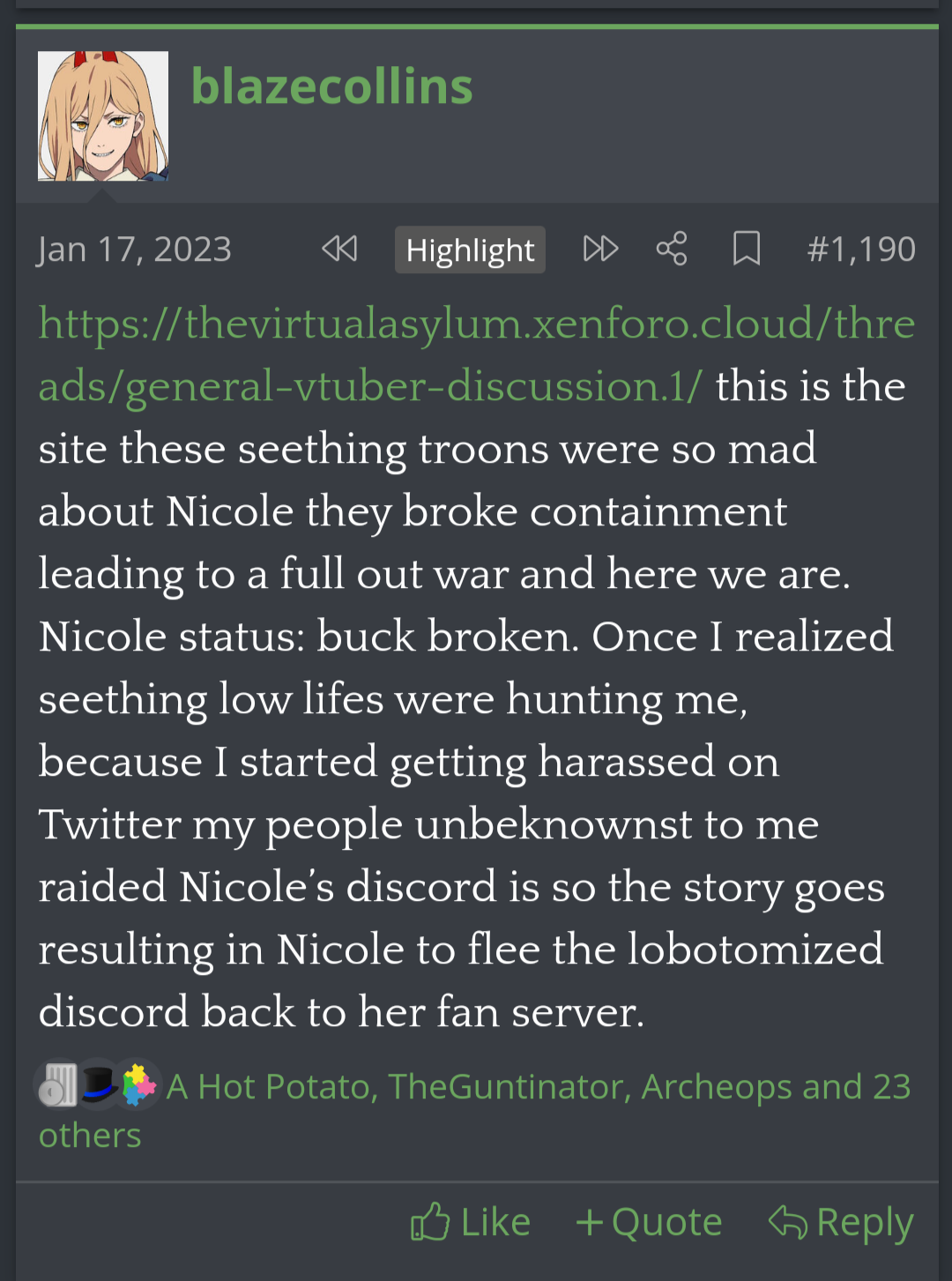Click the trash can reaction icon

pyautogui.click(x=58, y=1084)
